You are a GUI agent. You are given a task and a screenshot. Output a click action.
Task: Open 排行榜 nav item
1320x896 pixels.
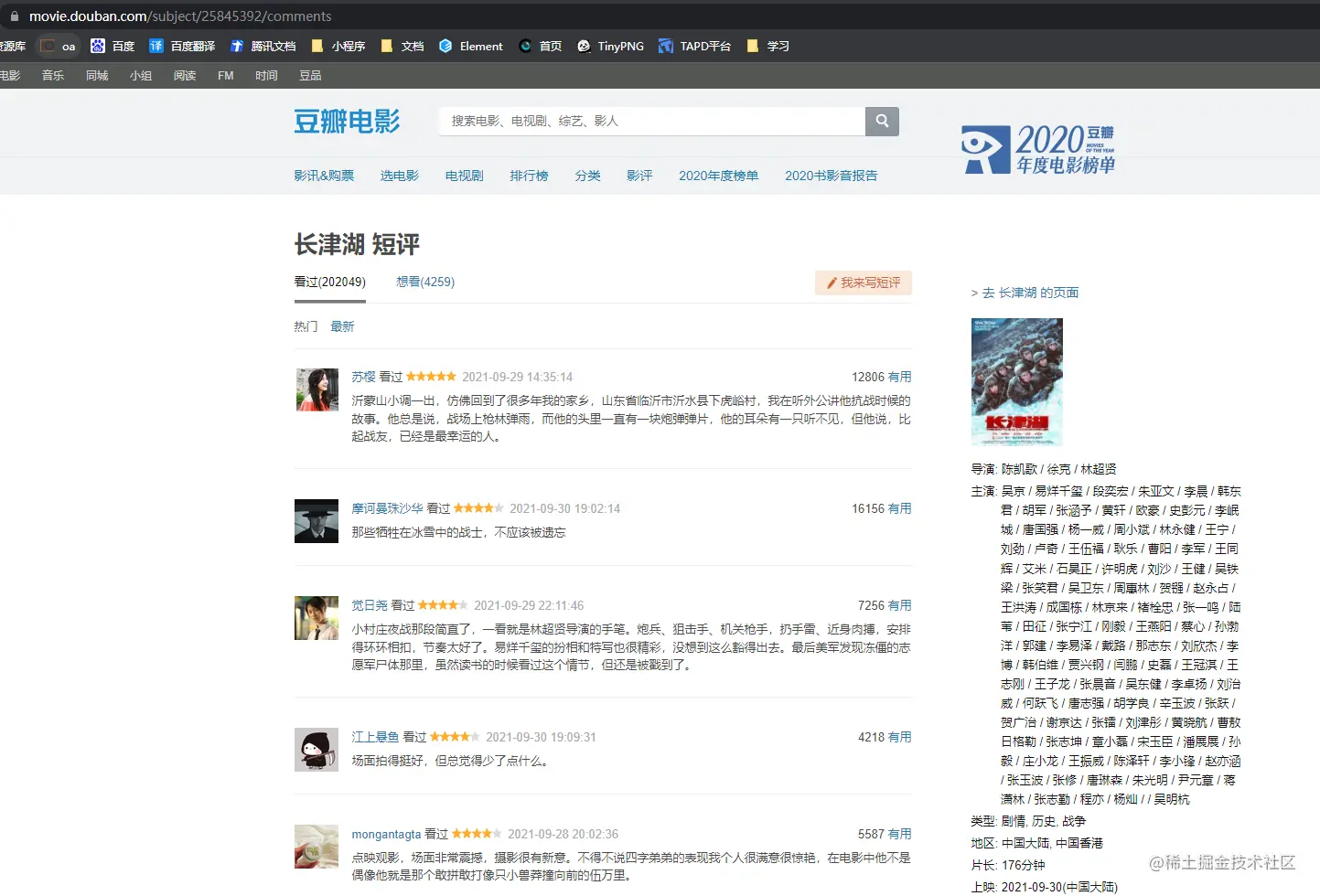530,176
